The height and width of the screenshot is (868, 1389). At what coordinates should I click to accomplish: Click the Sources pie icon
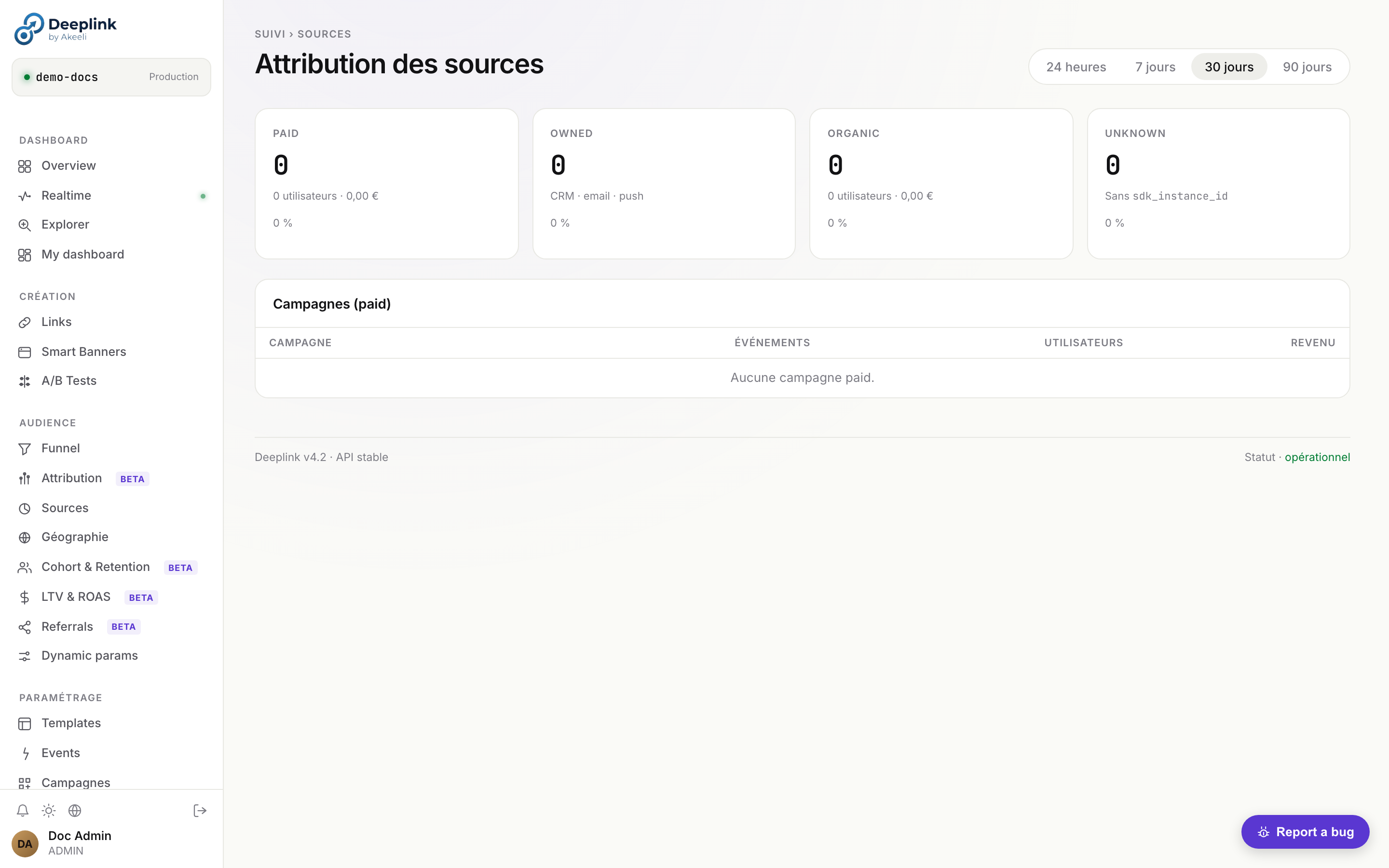24,509
